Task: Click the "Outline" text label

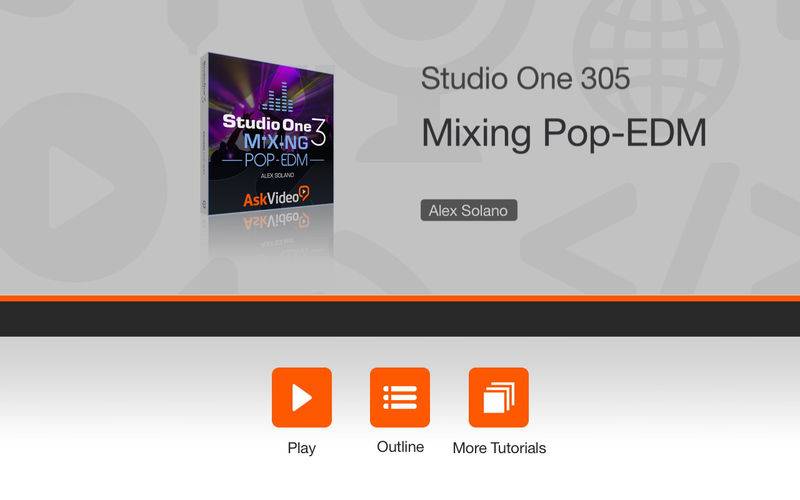Action: [x=400, y=447]
